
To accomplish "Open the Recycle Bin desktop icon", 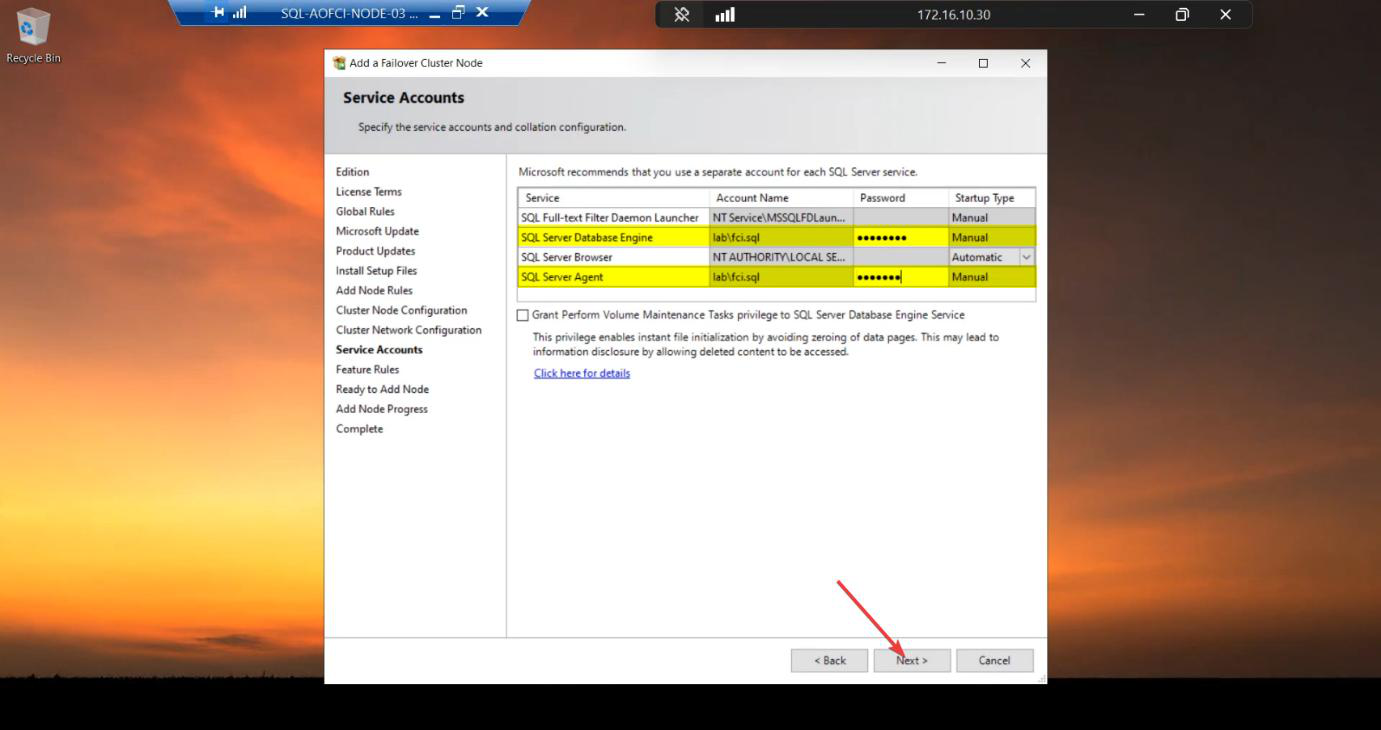I will tap(33, 35).
